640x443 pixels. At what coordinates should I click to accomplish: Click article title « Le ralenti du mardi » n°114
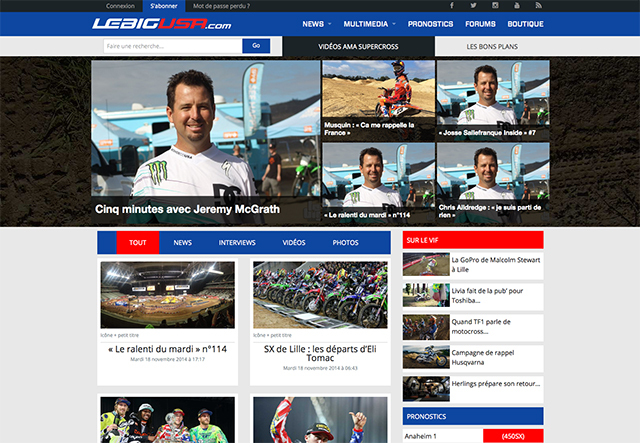167,349
